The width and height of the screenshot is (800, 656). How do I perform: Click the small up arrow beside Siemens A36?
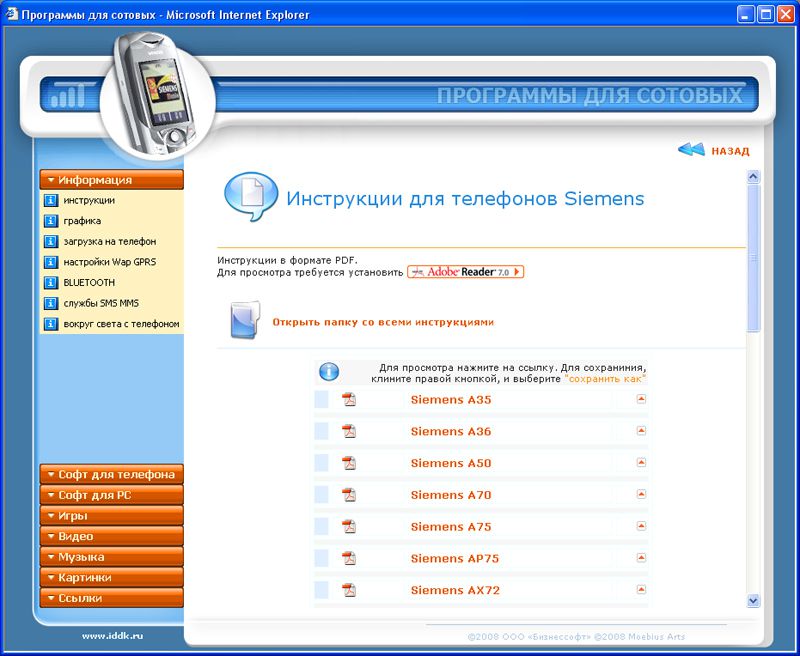[641, 431]
